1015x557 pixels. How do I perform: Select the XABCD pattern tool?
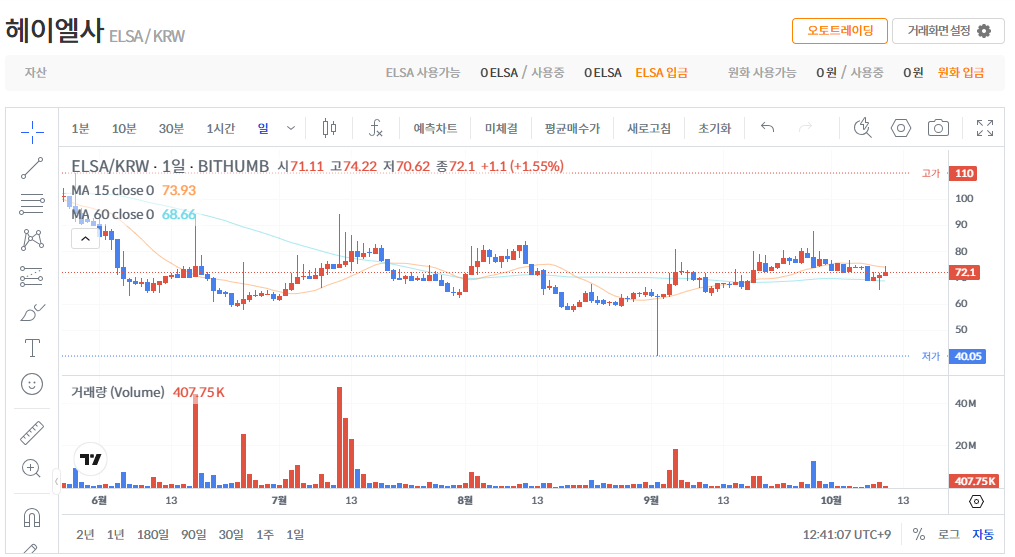pyautogui.click(x=32, y=240)
